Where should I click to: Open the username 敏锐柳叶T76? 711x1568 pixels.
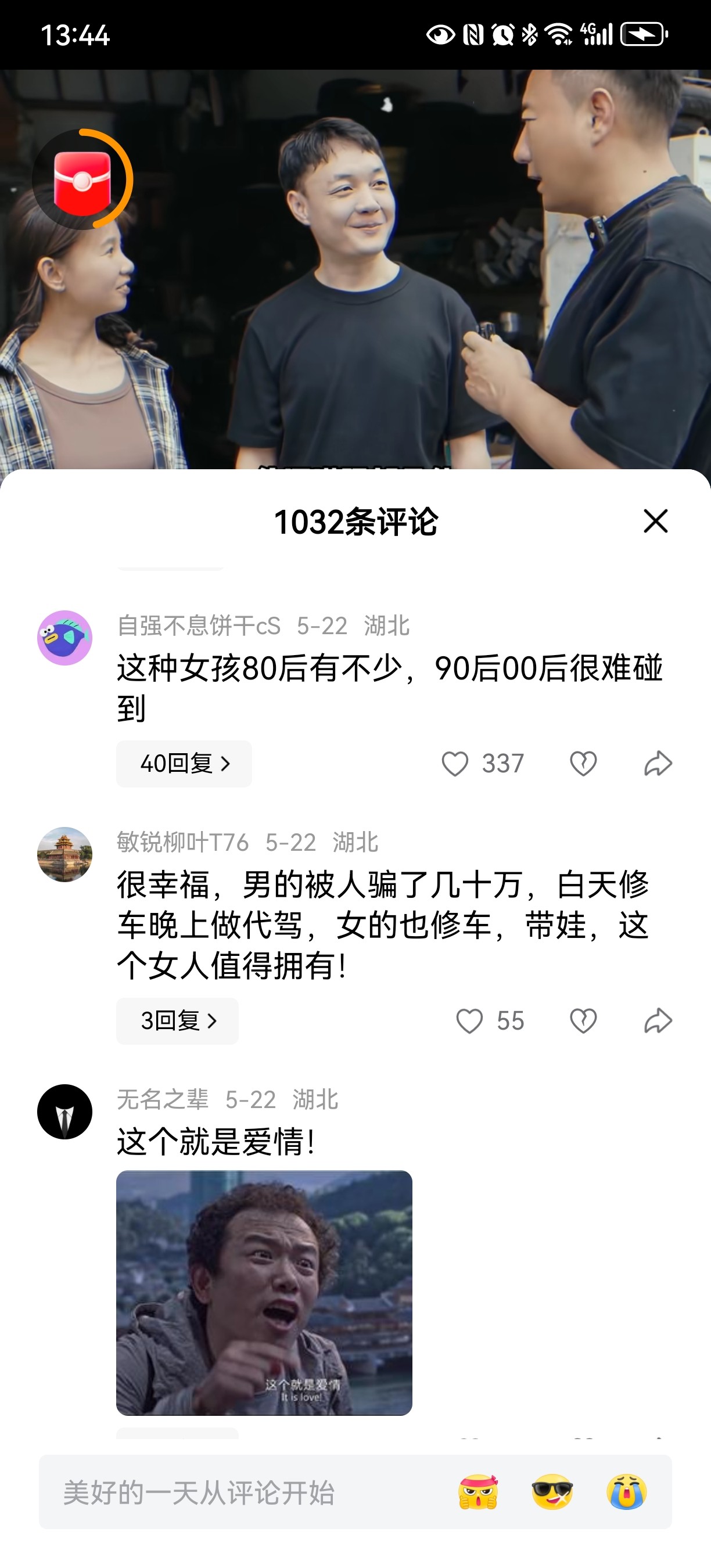coord(182,843)
